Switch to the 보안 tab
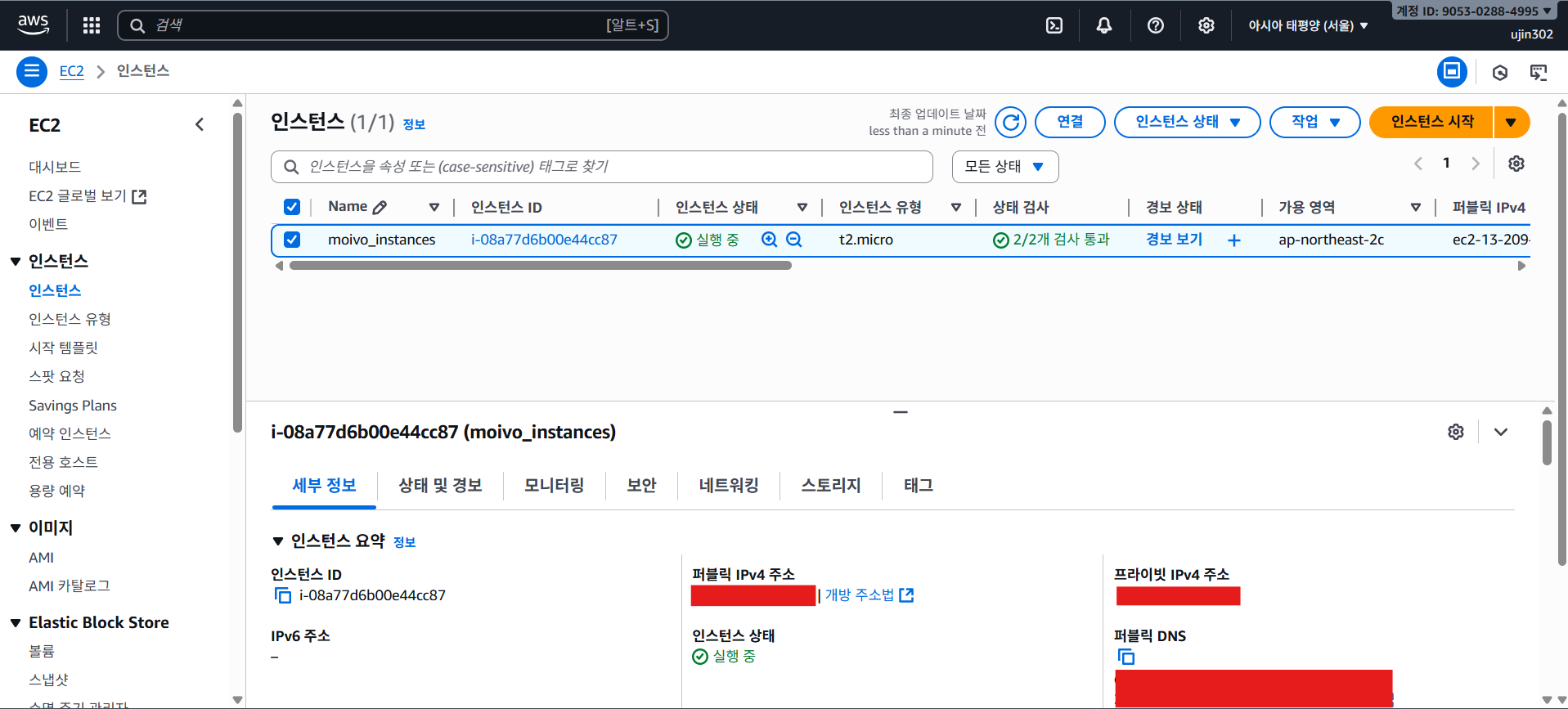 coord(641,486)
